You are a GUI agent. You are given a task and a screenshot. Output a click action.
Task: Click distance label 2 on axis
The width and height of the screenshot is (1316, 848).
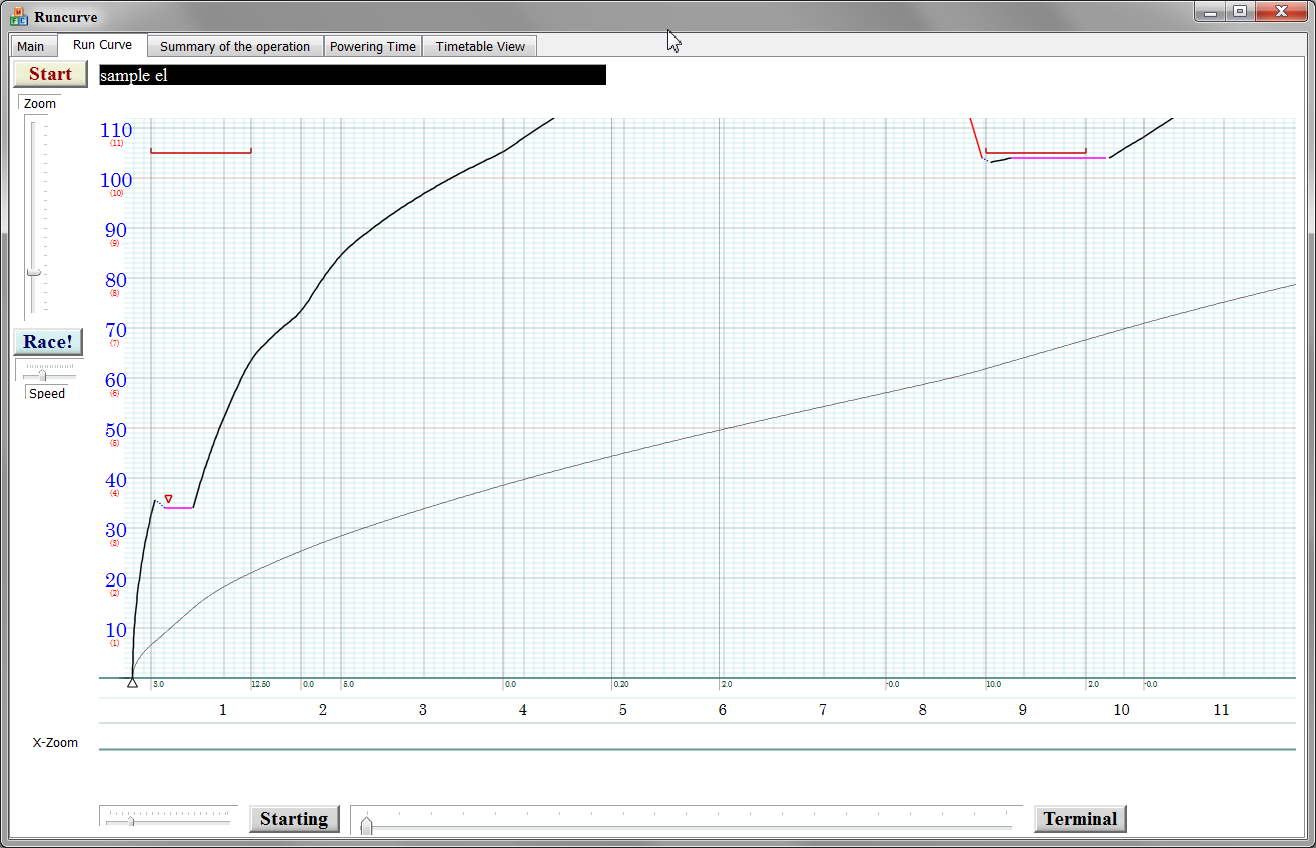tap(323, 710)
